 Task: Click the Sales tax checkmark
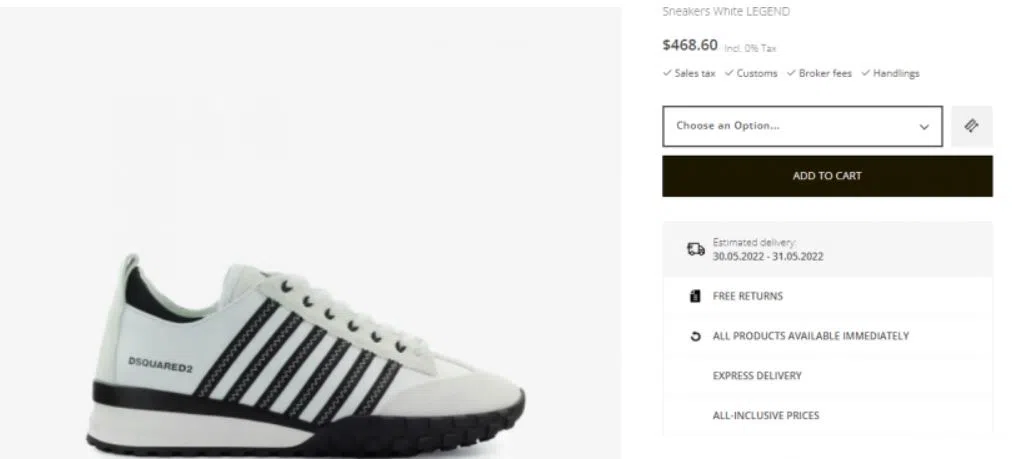click(x=667, y=73)
